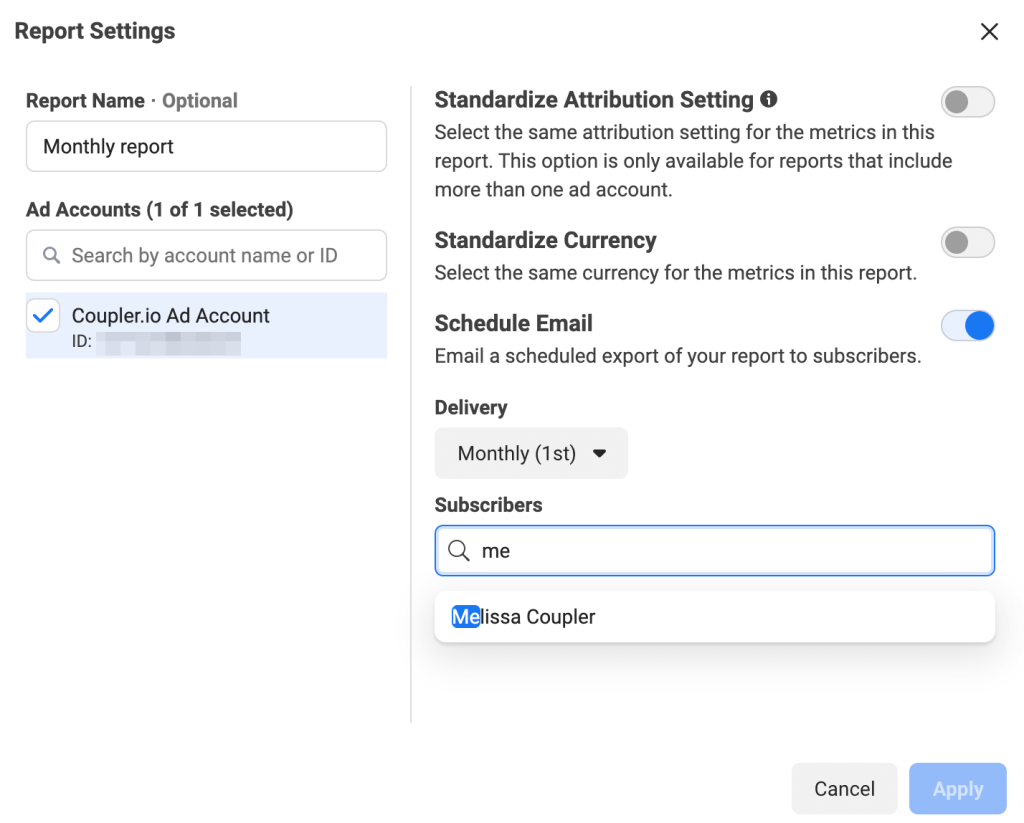Click the search icon in the Ad Accounts box
The image size is (1024, 823).
point(52,255)
